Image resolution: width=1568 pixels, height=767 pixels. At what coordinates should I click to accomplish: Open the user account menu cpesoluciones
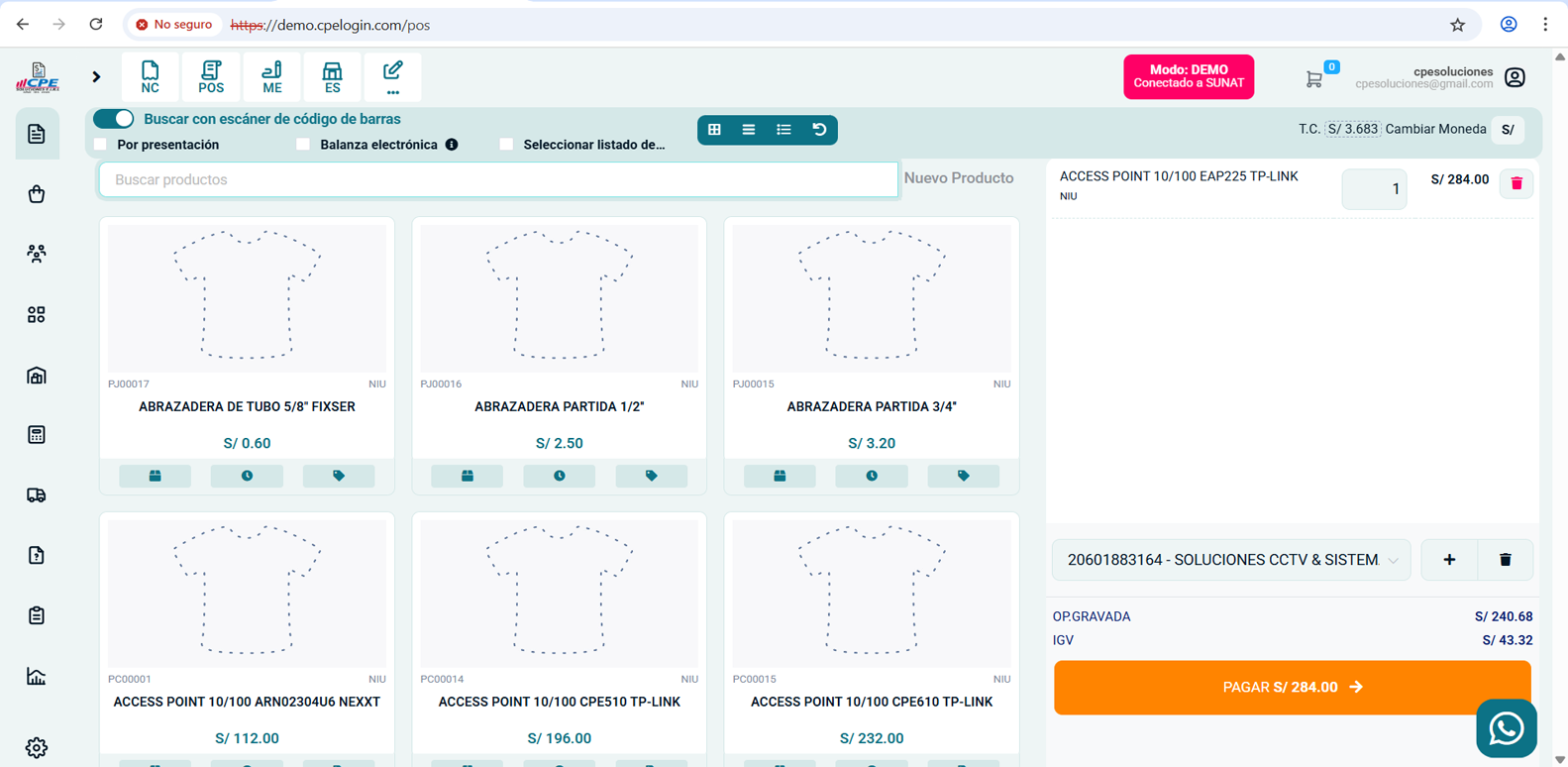pyautogui.click(x=1514, y=77)
